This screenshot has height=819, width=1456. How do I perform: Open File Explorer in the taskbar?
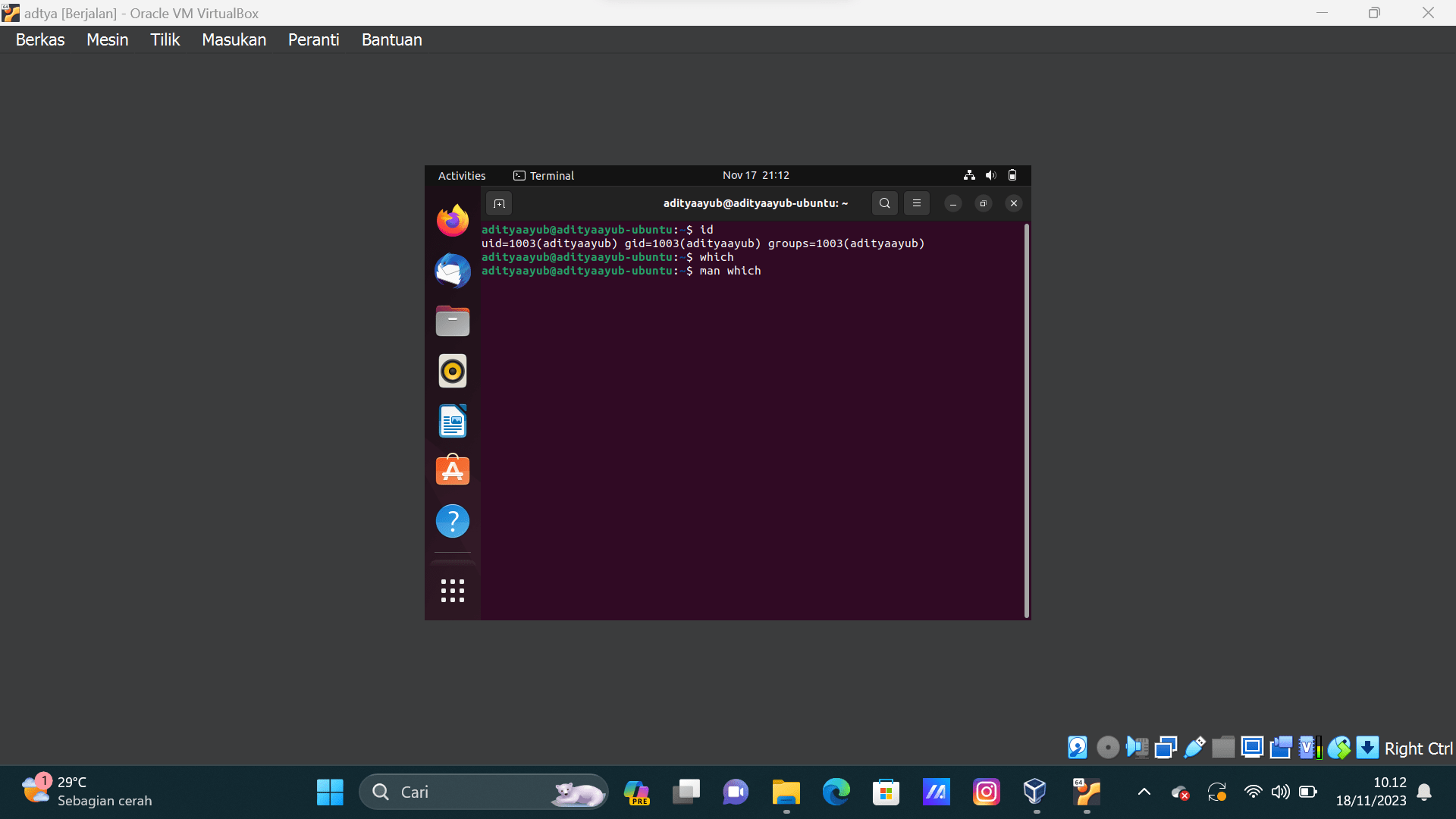click(786, 792)
